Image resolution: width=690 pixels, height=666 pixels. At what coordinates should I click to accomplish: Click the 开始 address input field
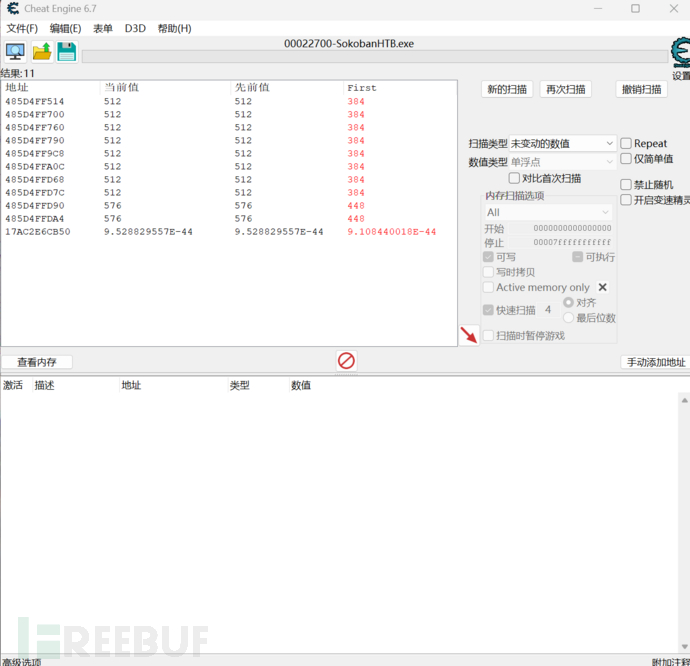(x=561, y=228)
